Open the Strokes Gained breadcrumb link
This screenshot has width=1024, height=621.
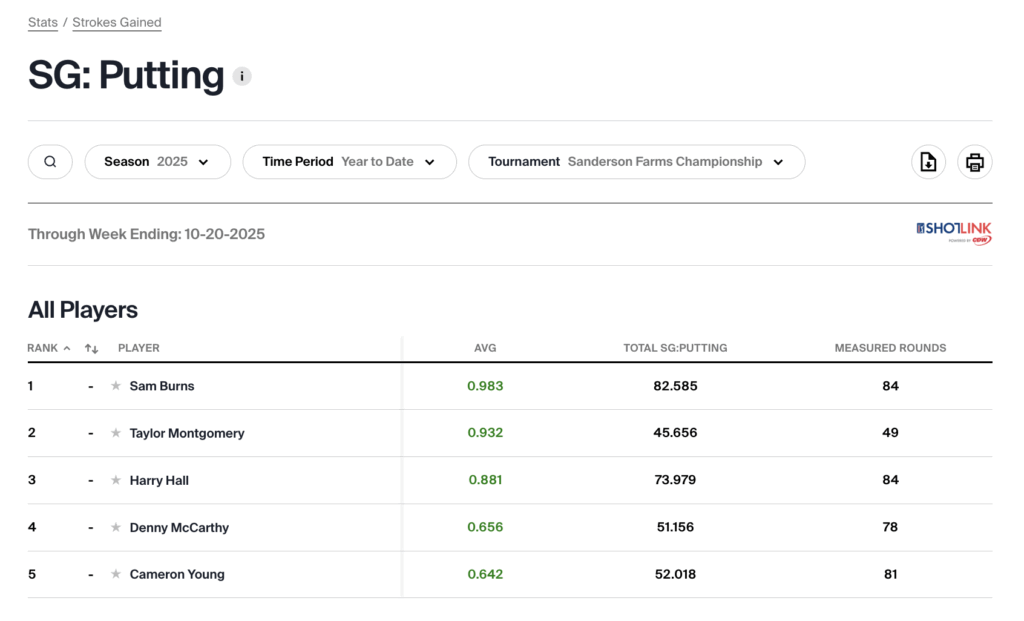pyautogui.click(x=117, y=22)
